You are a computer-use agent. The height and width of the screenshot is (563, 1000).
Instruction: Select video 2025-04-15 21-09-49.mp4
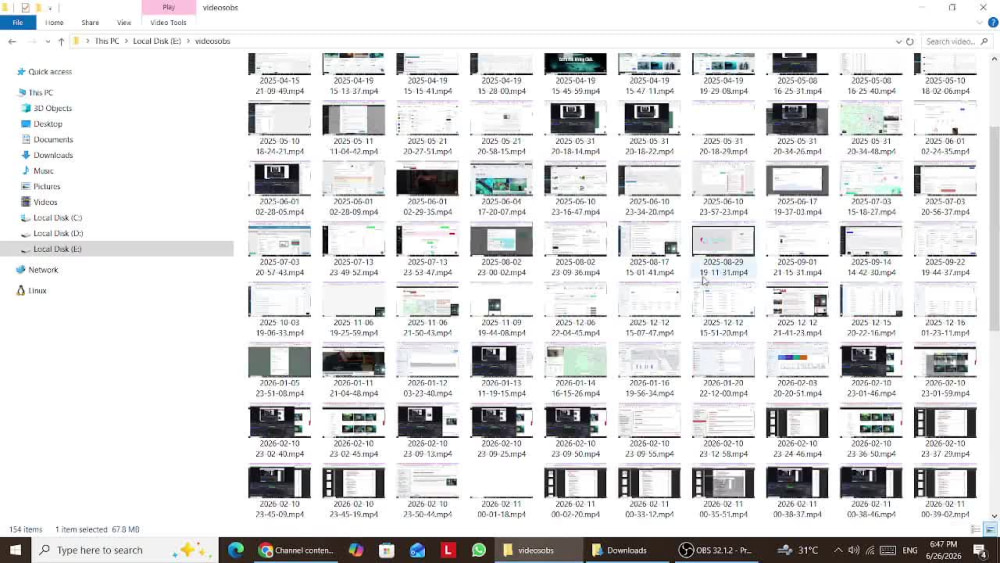pos(279,73)
